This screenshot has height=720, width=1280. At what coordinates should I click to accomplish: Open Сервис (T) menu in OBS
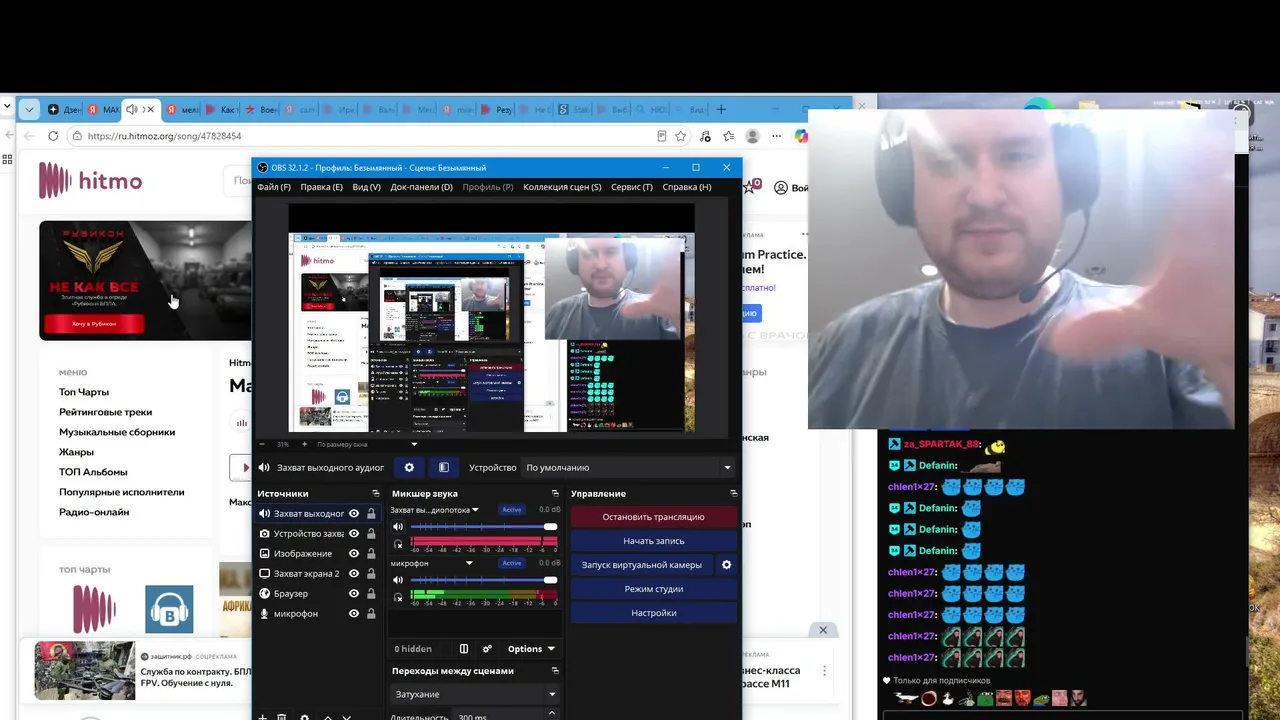click(632, 187)
